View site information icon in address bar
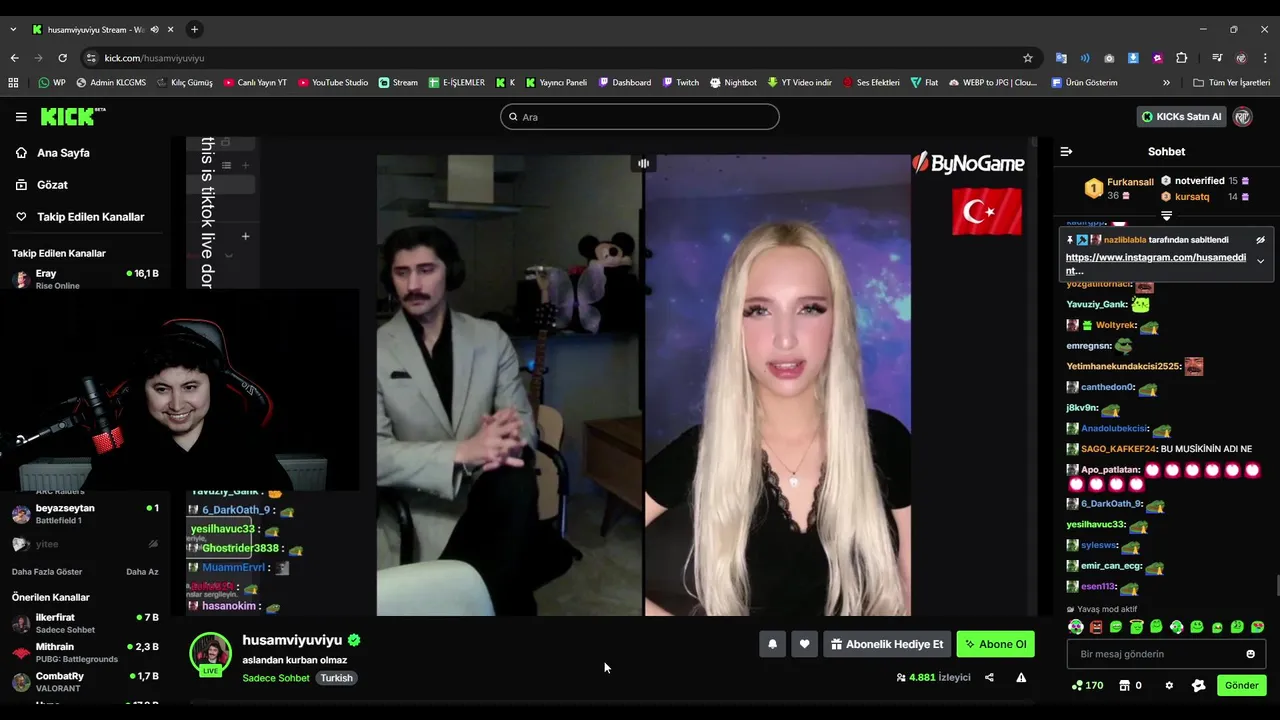Image resolution: width=1280 pixels, height=720 pixels. [x=91, y=58]
